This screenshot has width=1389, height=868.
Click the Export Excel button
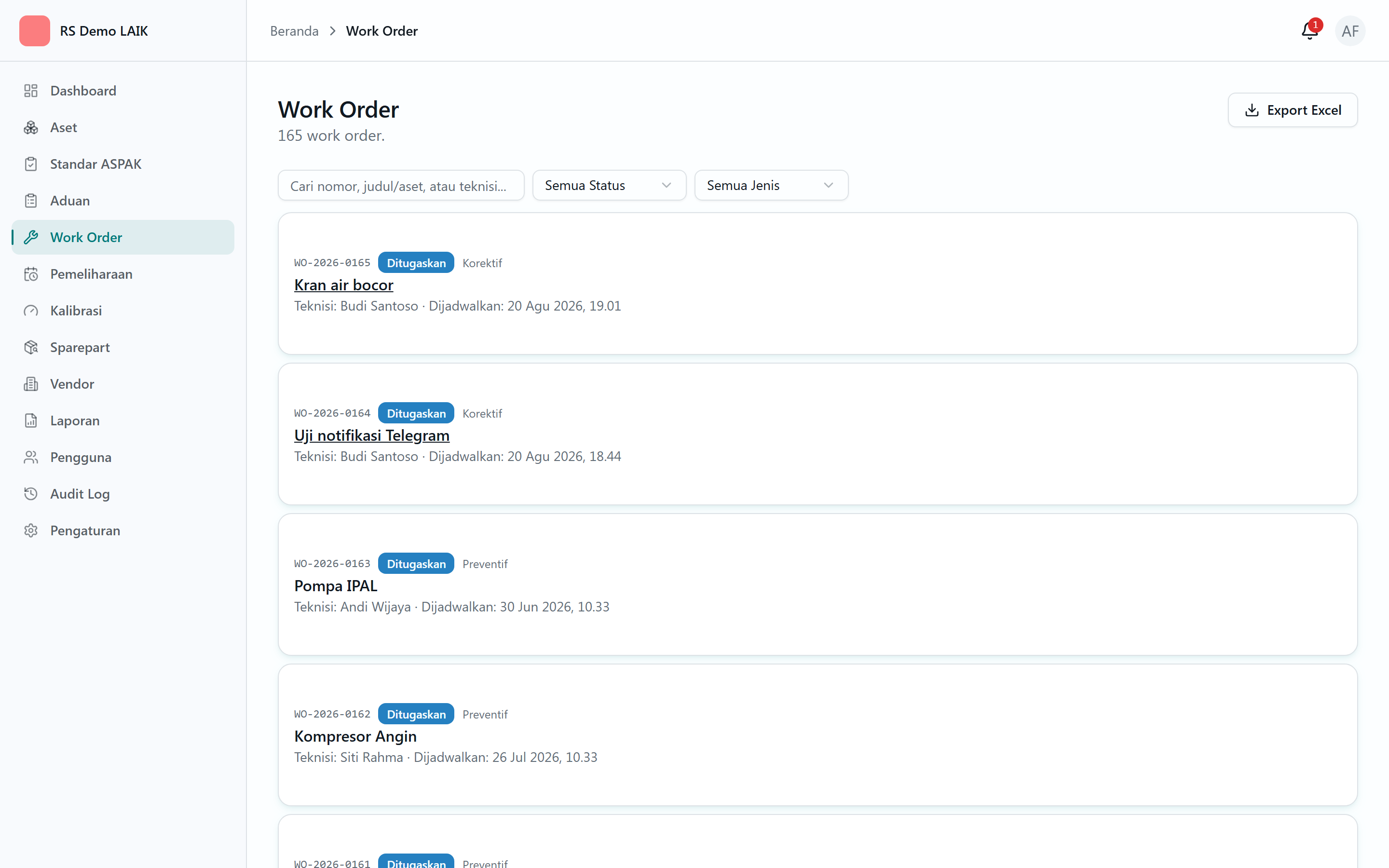tap(1292, 110)
